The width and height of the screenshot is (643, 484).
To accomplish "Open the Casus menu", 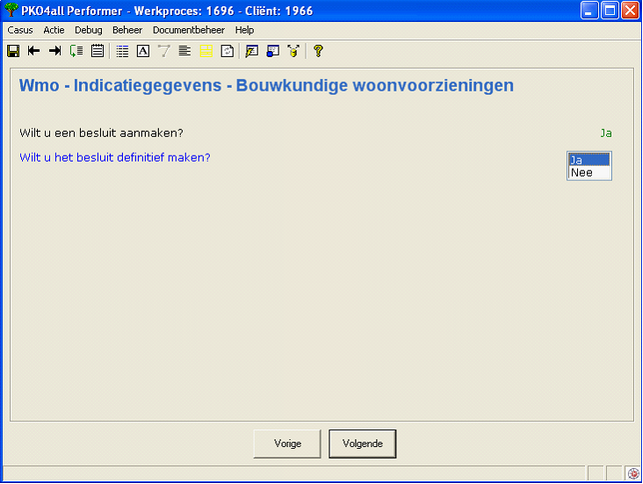I will coord(20,30).
